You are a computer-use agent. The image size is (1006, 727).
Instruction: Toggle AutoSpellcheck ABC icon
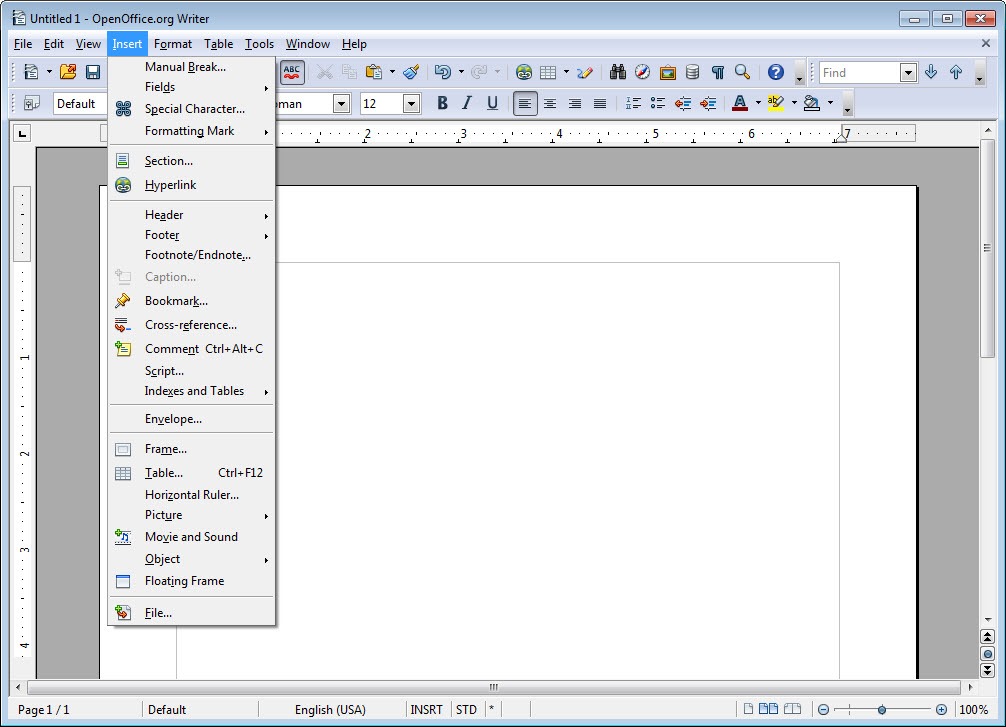coord(292,72)
